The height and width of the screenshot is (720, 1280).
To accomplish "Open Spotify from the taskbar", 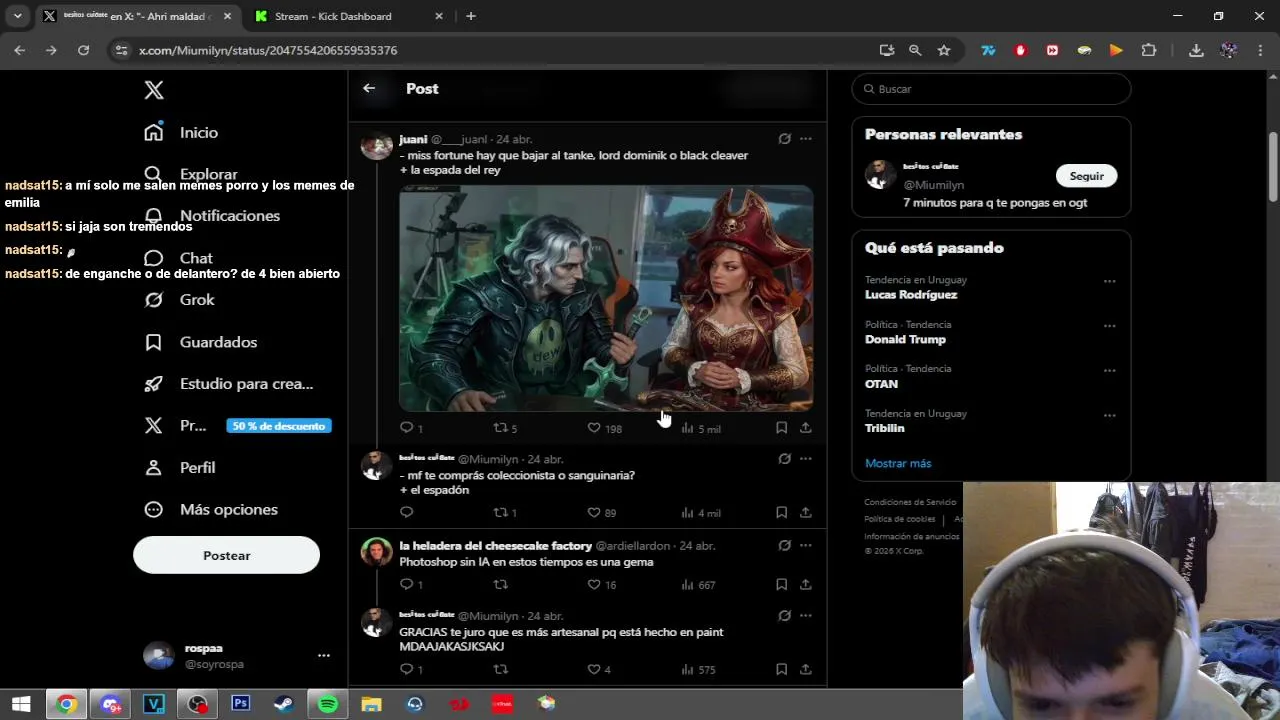I will (x=328, y=704).
